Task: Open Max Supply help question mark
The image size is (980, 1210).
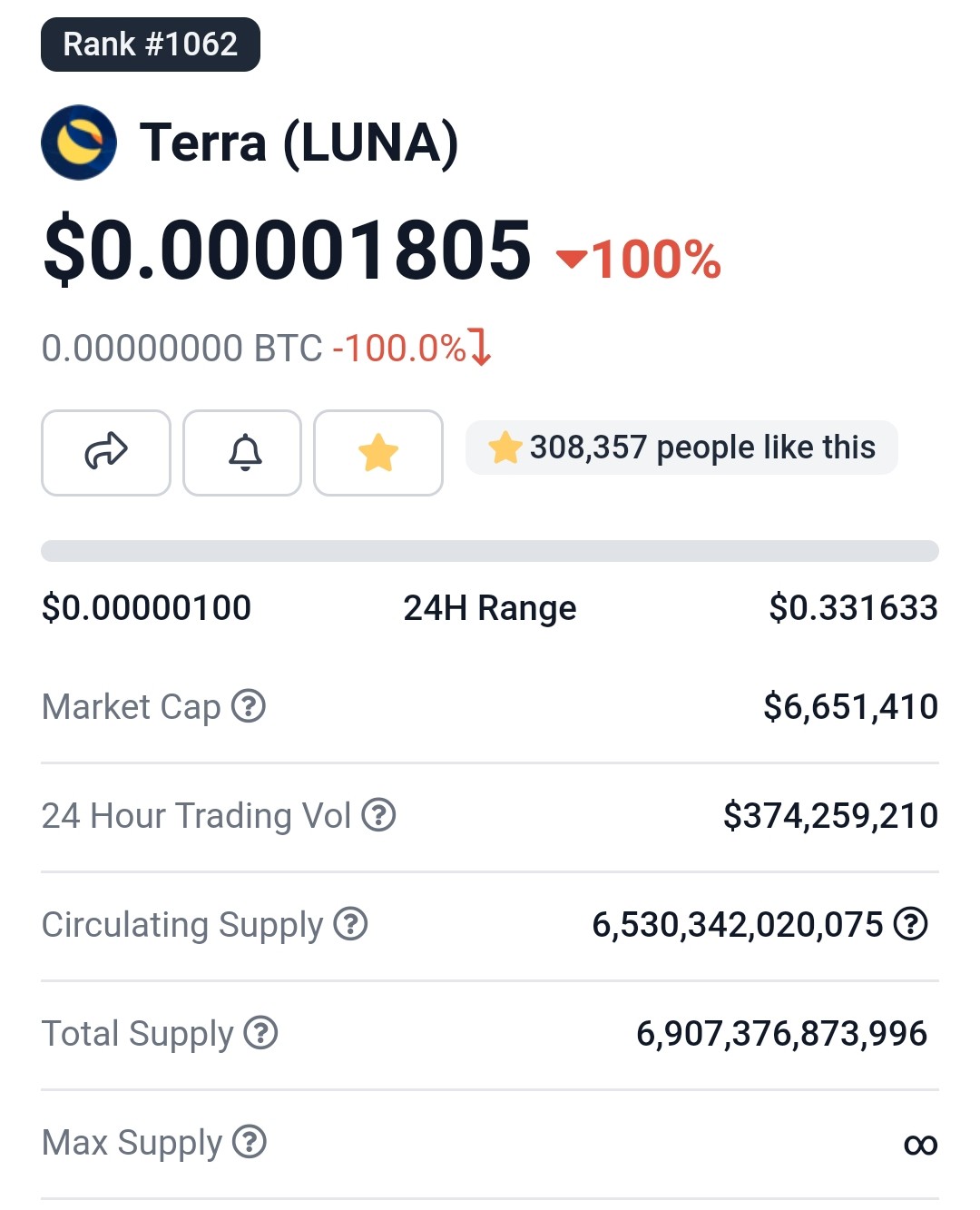Action: click(x=250, y=1141)
